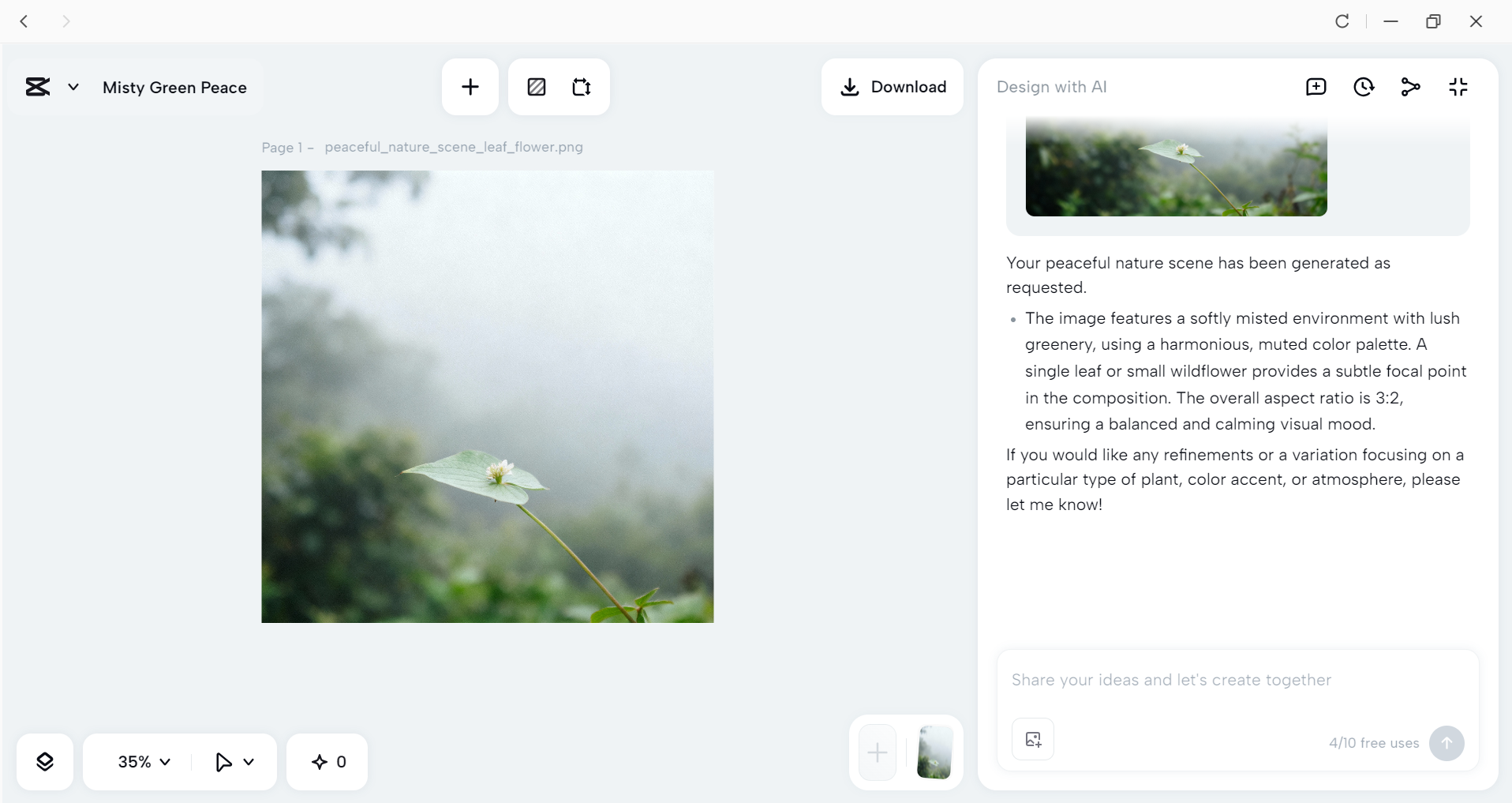The height and width of the screenshot is (803, 1512).
Task: Collapse the Design with AI panel
Action: (x=1458, y=87)
